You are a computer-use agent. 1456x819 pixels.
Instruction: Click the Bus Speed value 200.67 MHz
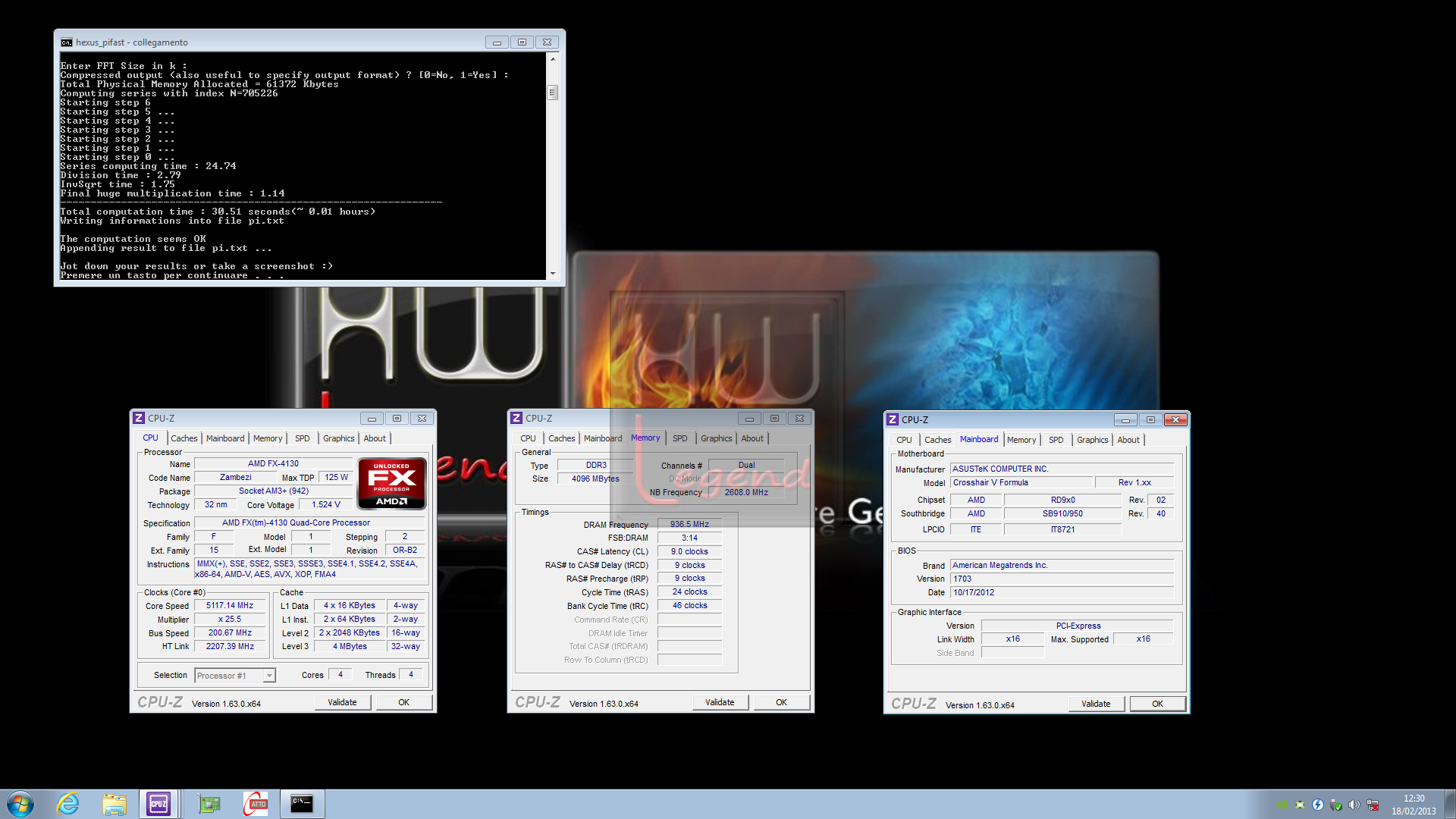pyautogui.click(x=230, y=632)
